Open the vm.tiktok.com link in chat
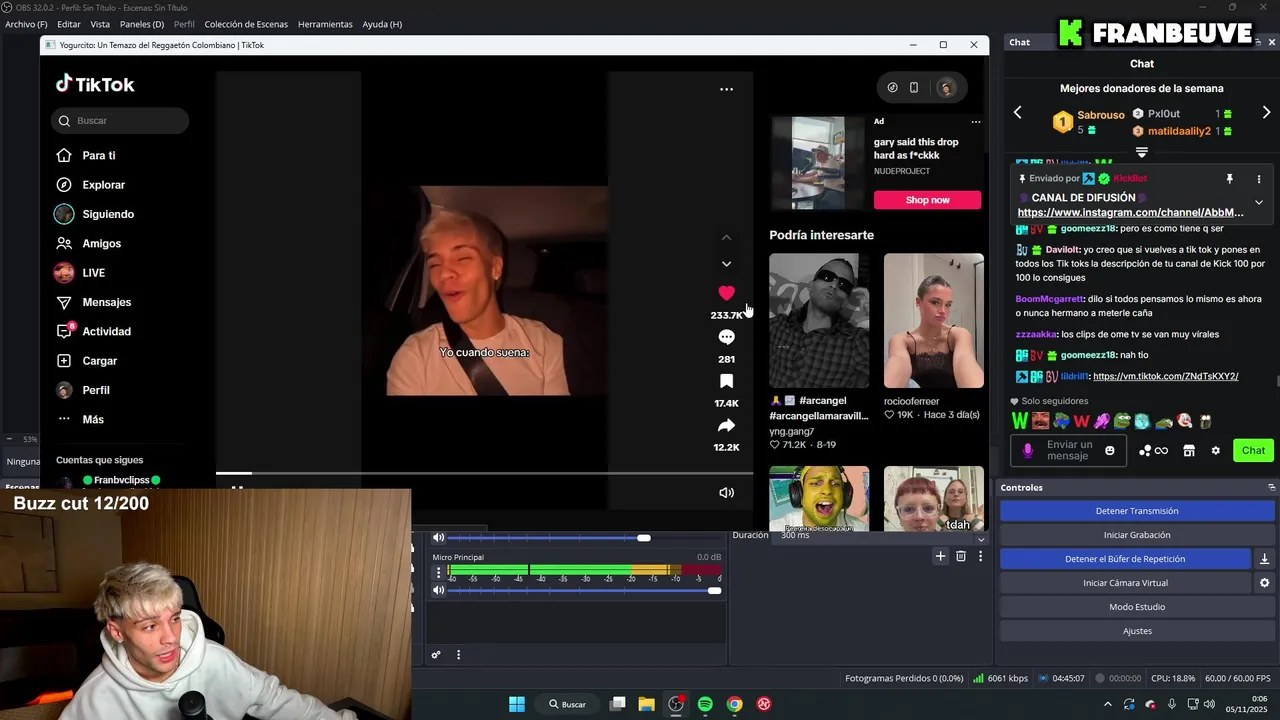The height and width of the screenshot is (720, 1280). 1165,377
